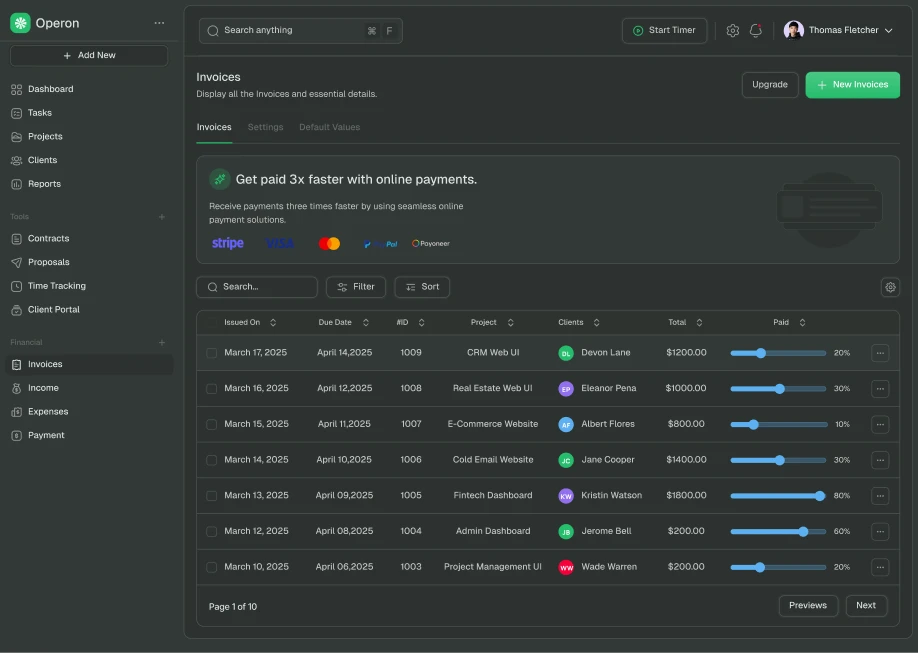
Task: Click the New Invoices button
Action: point(852,85)
